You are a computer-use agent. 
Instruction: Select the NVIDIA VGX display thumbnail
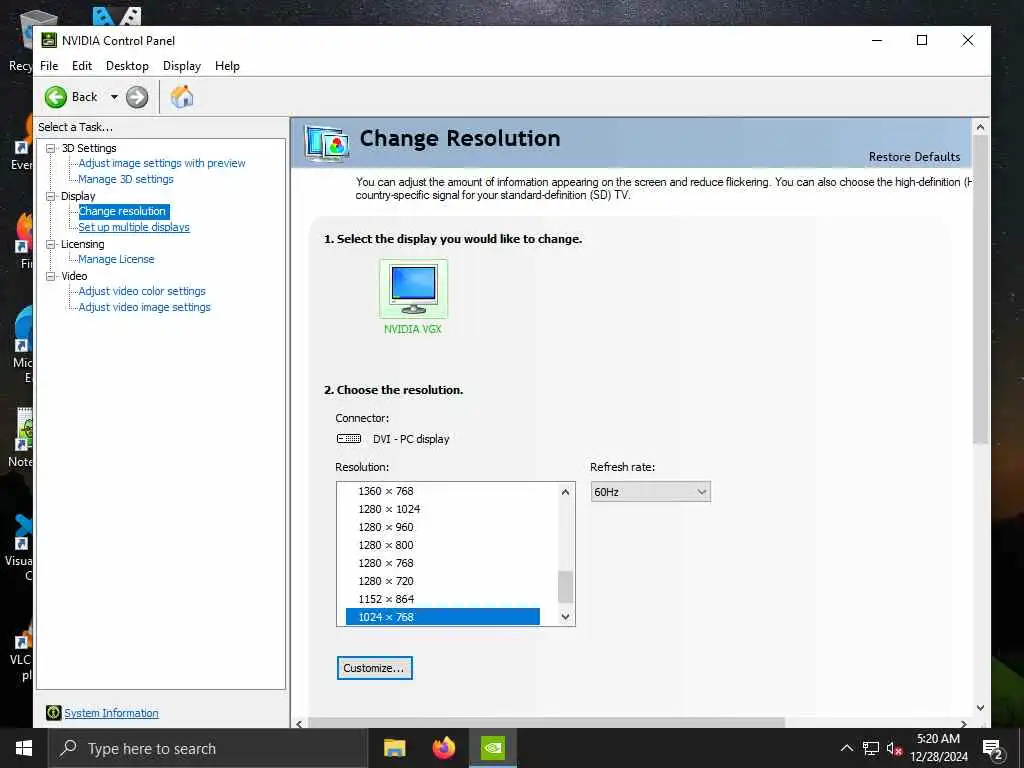tap(413, 289)
